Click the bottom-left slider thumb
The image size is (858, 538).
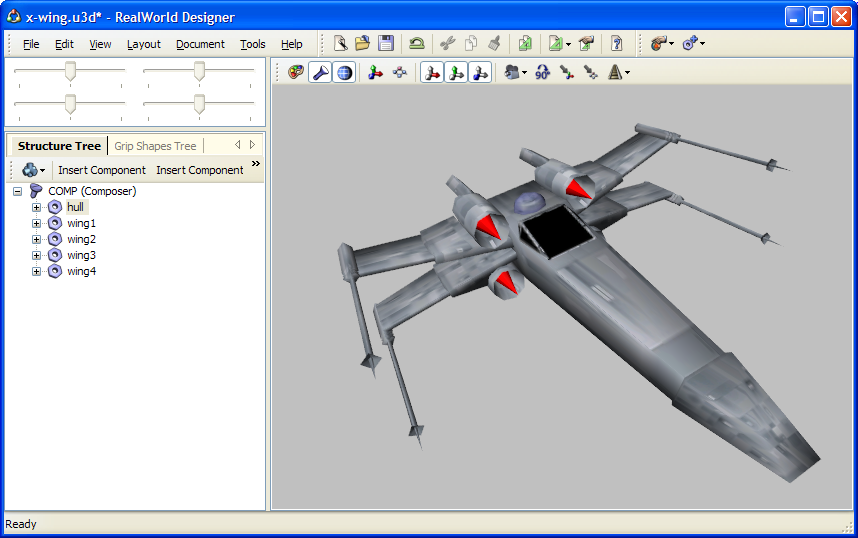pos(70,105)
